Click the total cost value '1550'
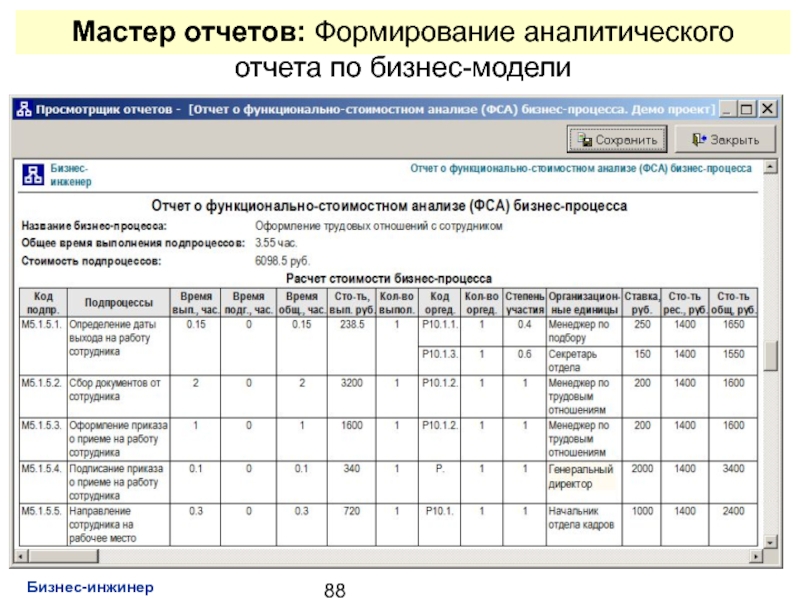This screenshot has width=800, height=600. pos(733,354)
